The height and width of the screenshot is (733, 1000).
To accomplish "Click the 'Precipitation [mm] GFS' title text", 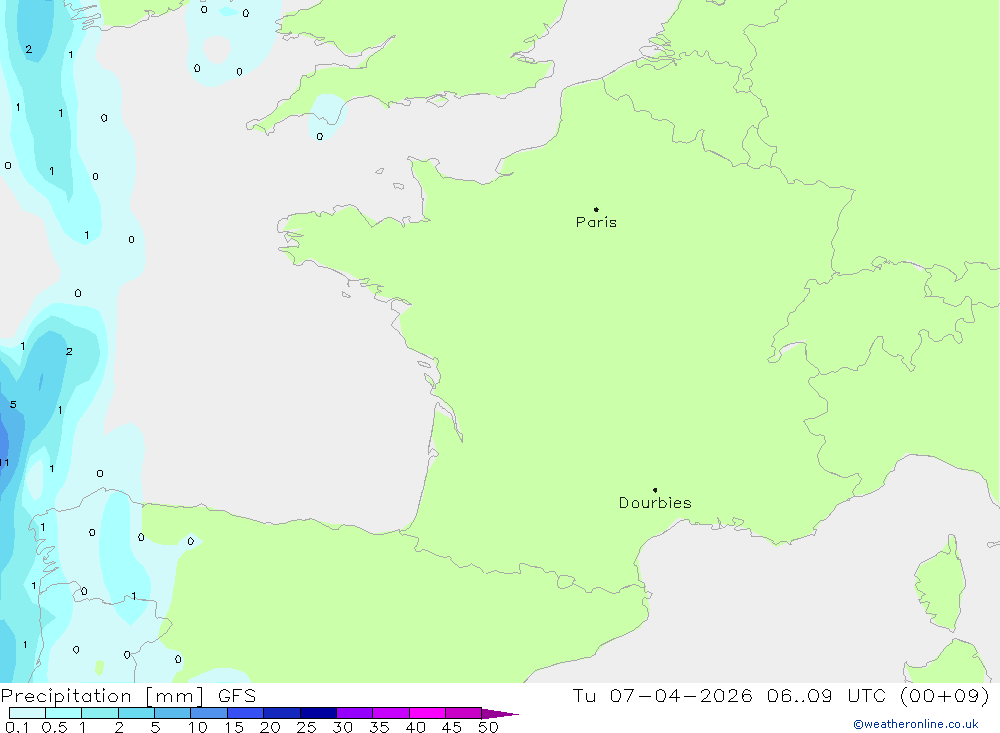I will (128, 695).
